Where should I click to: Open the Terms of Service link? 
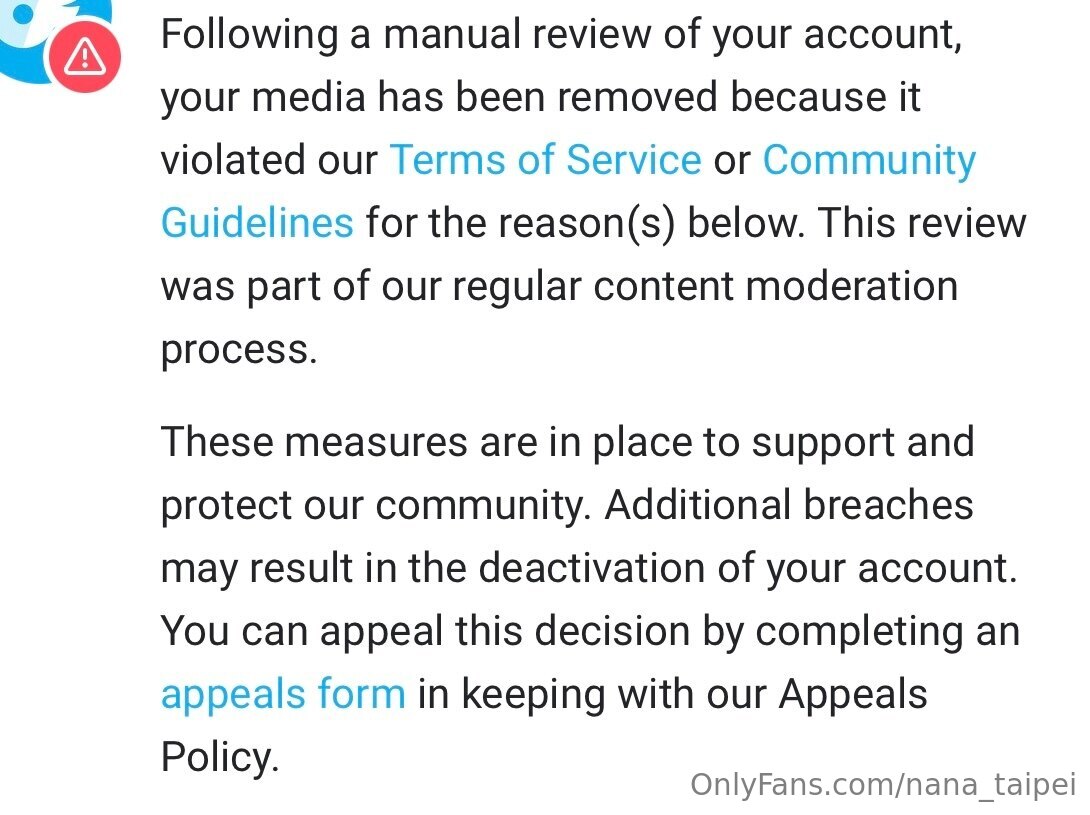click(546, 159)
